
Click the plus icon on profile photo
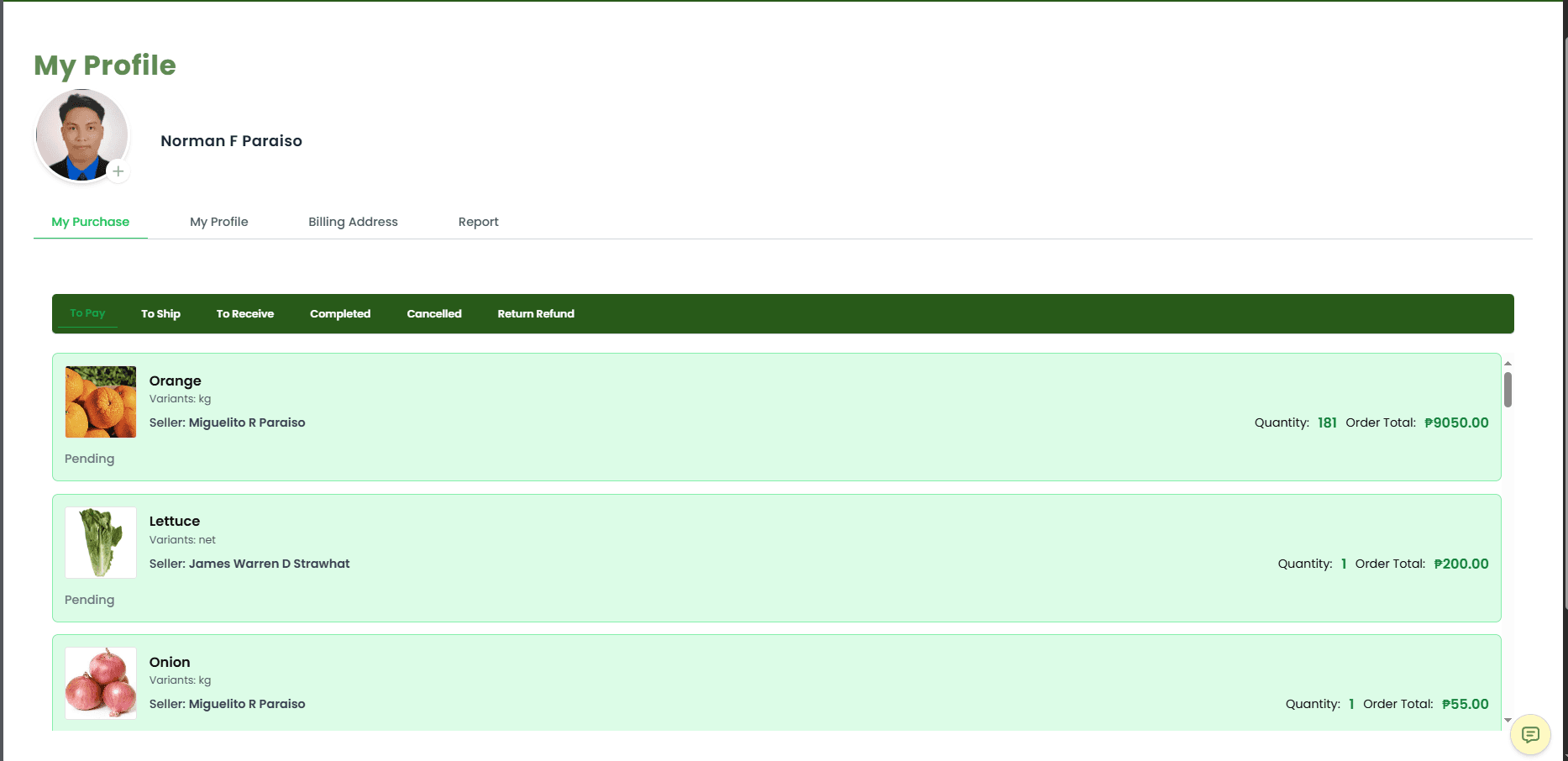(118, 171)
